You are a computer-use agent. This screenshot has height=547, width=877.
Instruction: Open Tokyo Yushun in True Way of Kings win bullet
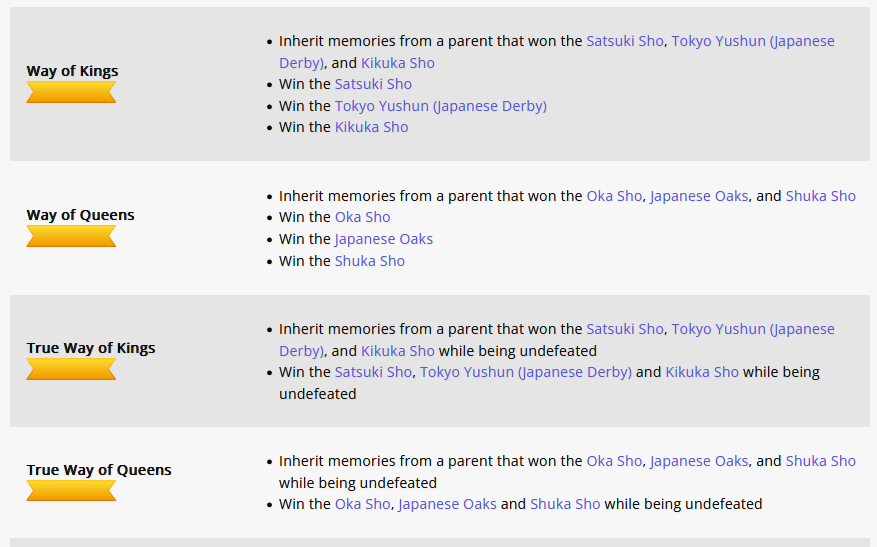pyautogui.click(x=525, y=372)
